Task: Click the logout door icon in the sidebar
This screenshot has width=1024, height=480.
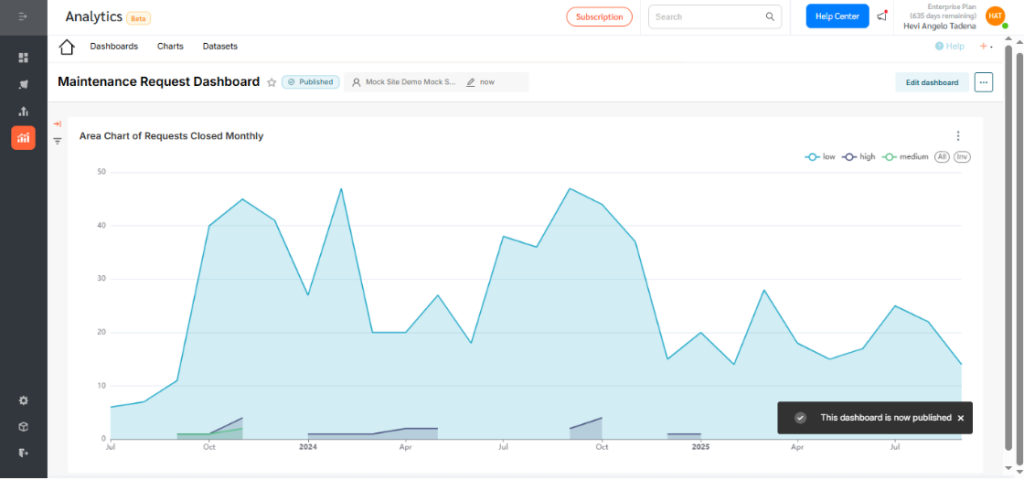Action: coord(23,453)
